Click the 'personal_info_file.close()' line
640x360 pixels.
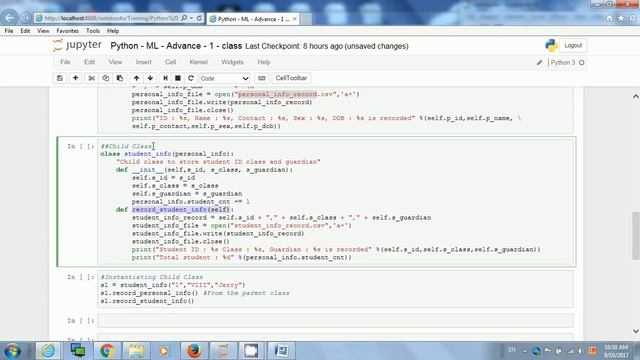tap(182, 110)
